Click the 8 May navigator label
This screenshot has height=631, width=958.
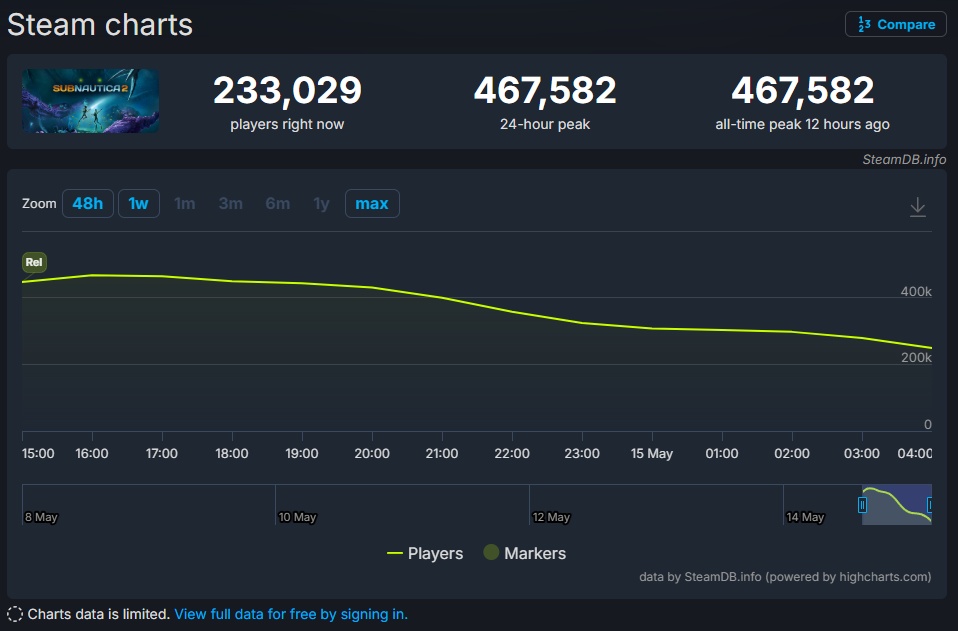pos(41,517)
